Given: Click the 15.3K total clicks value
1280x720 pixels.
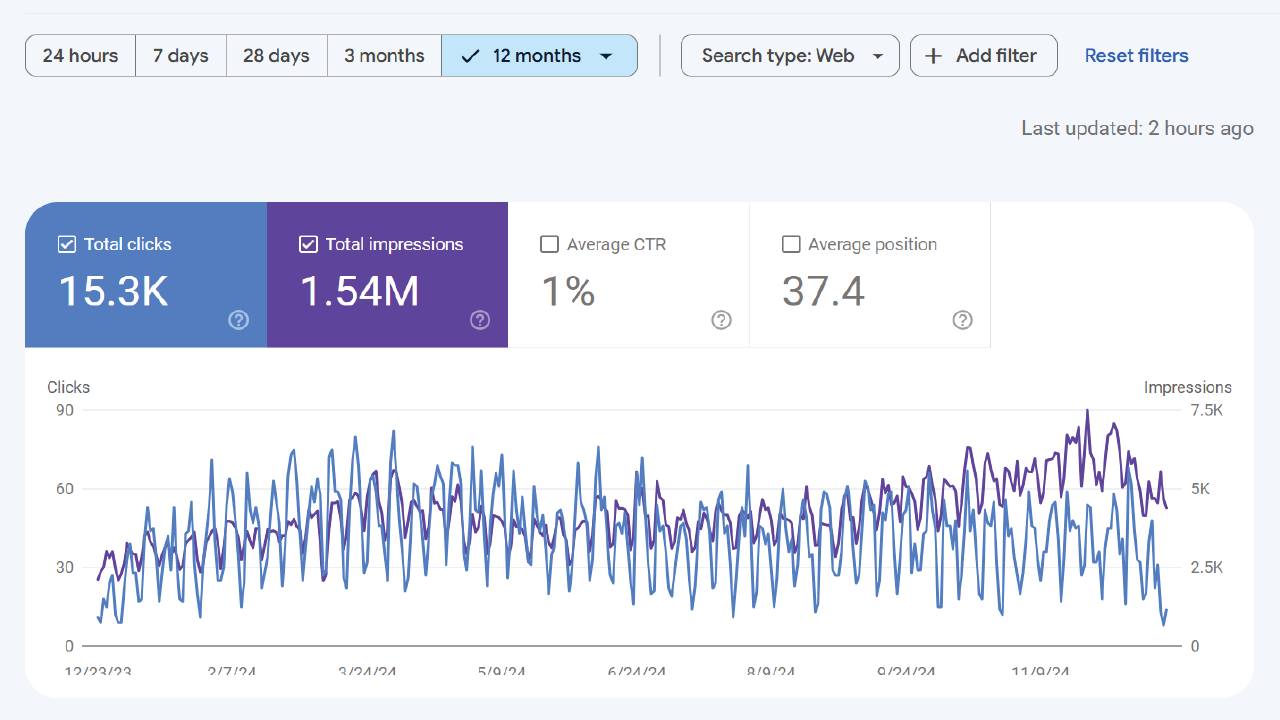Looking at the screenshot, I should pos(113,291).
